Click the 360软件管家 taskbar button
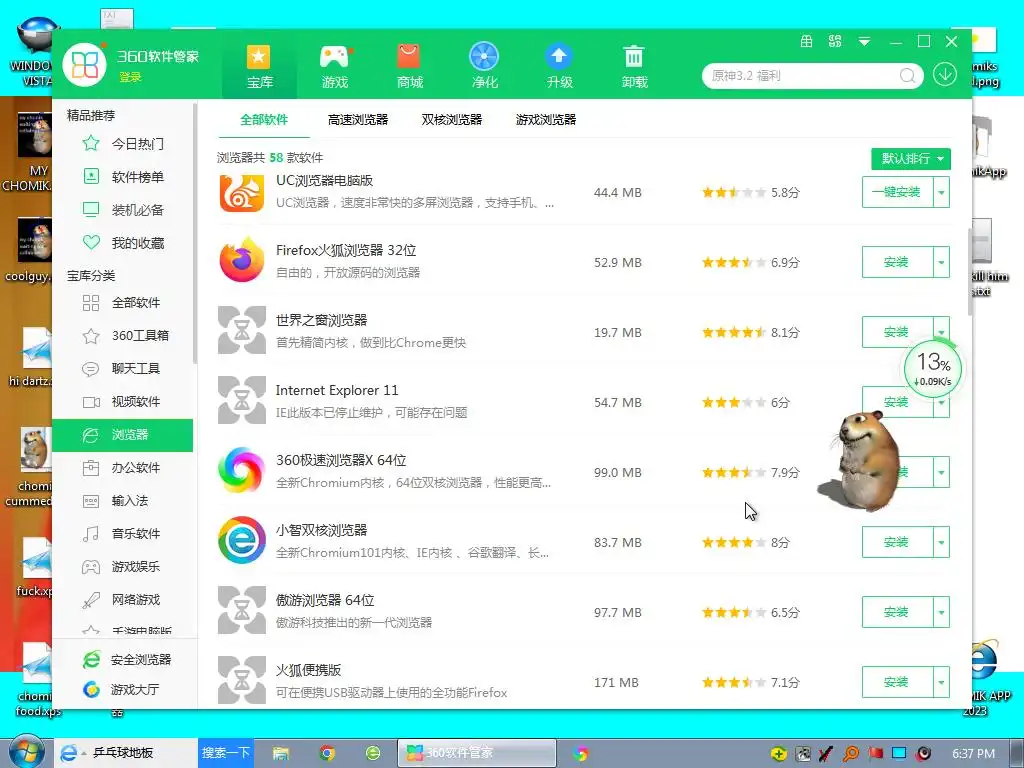This screenshot has width=1024, height=768. pos(477,753)
